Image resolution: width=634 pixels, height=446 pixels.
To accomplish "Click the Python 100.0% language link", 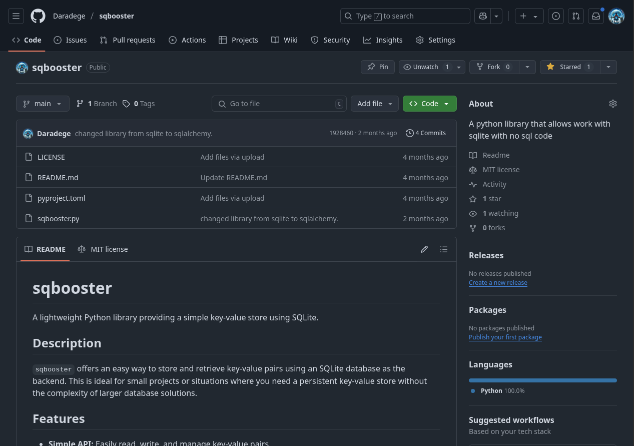I will click(x=498, y=391).
